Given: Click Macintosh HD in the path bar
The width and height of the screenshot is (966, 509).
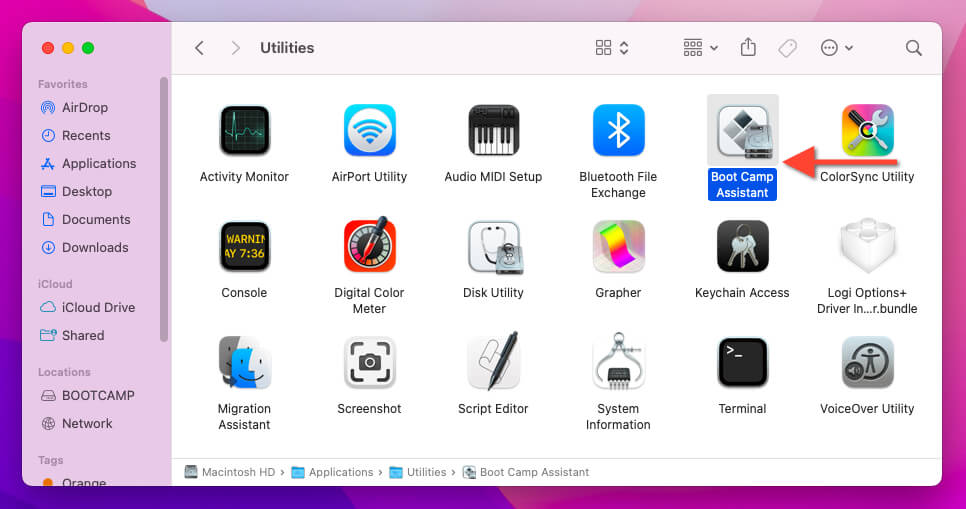Looking at the screenshot, I should pos(230,473).
